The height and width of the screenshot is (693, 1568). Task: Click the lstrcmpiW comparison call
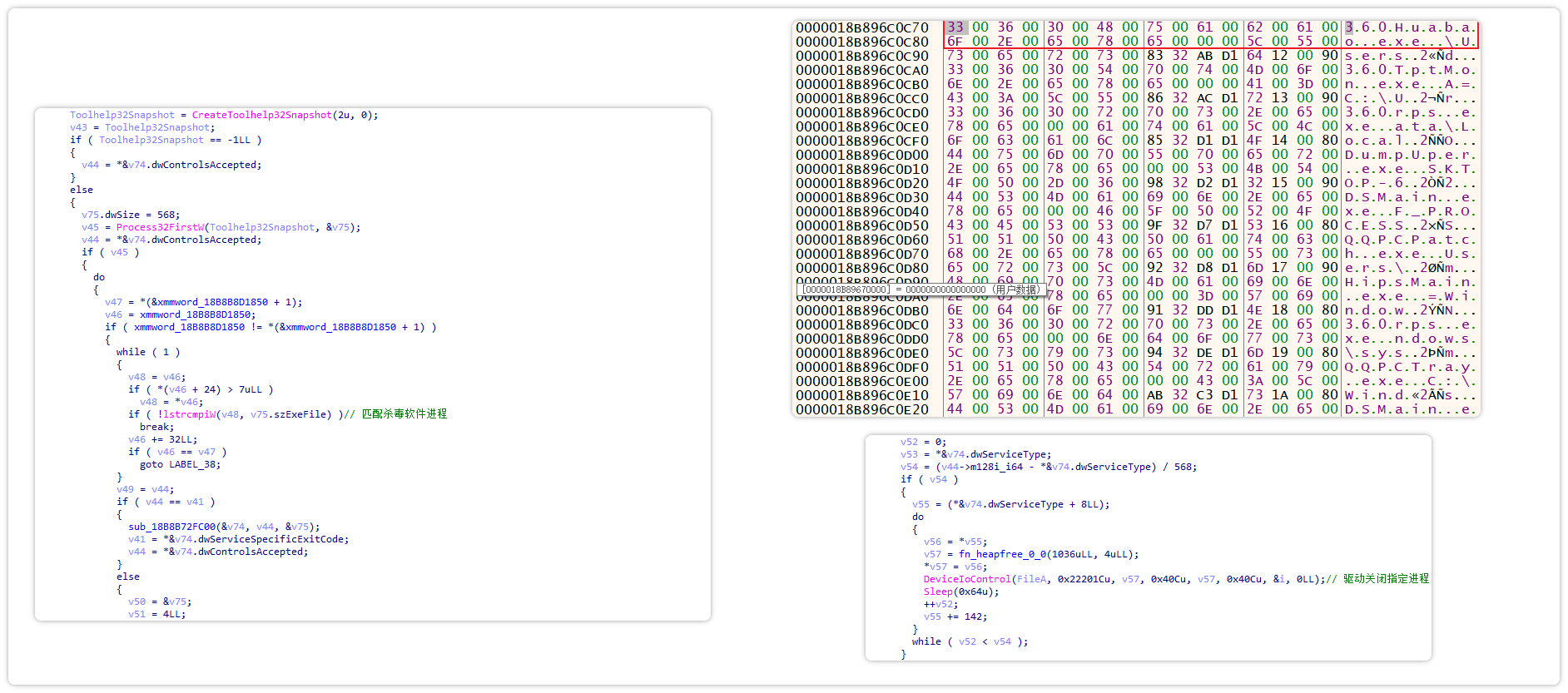[x=190, y=414]
